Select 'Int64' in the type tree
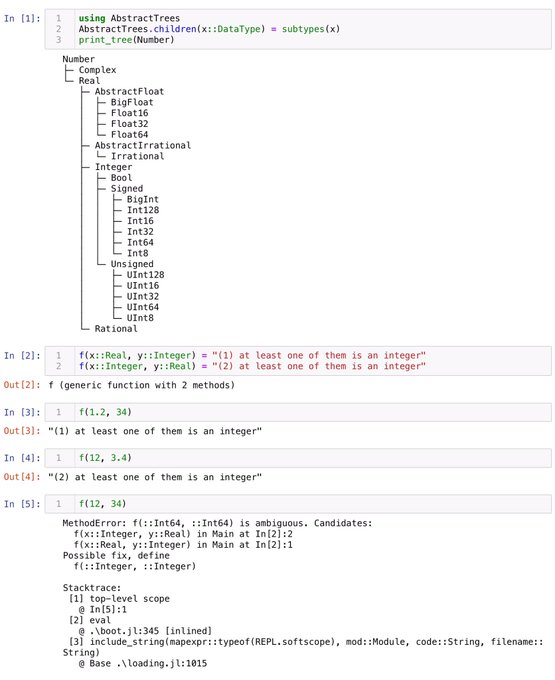Viewport: 555px width, 680px height. (x=140, y=242)
